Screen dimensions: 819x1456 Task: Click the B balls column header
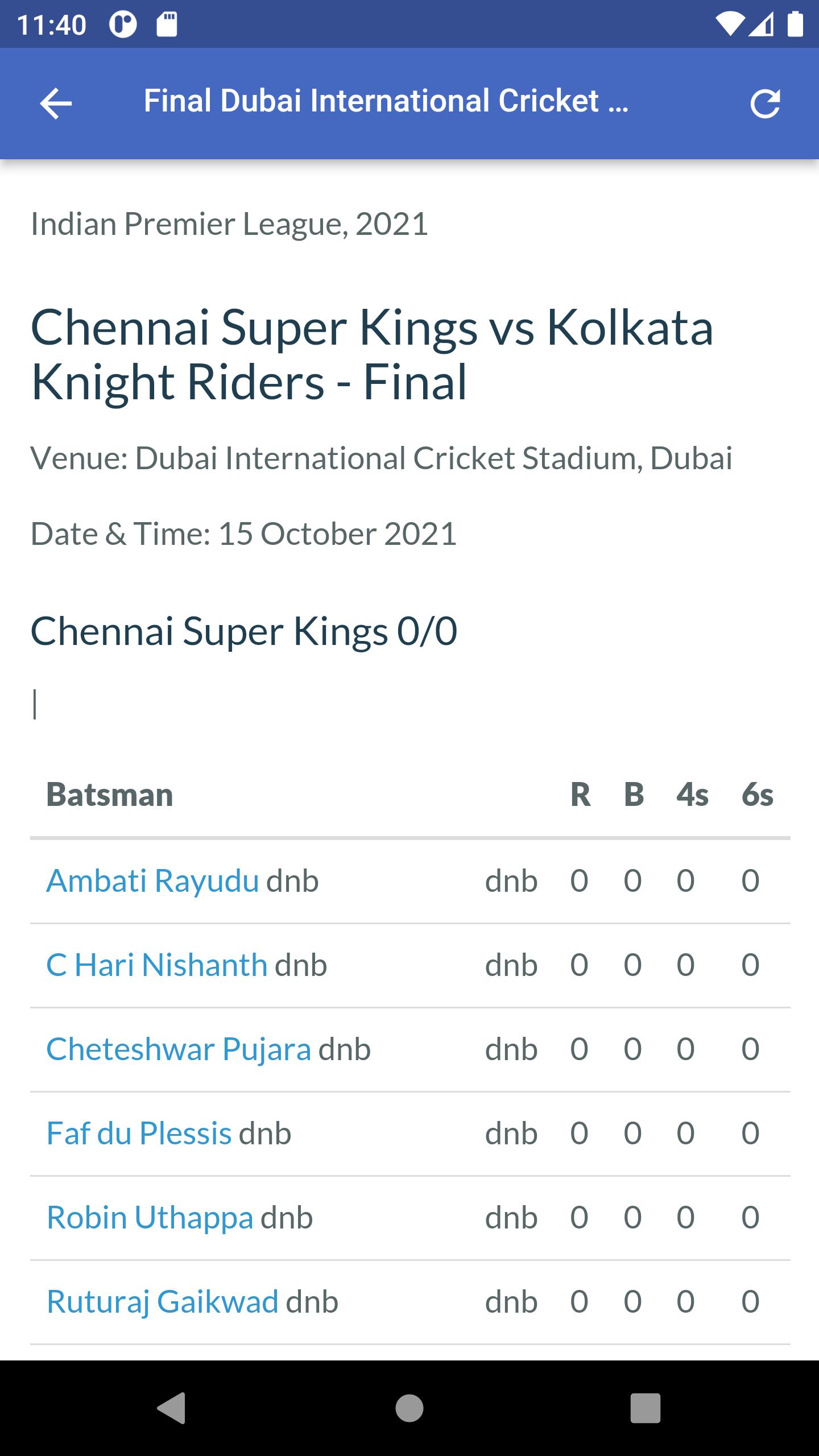tap(633, 795)
